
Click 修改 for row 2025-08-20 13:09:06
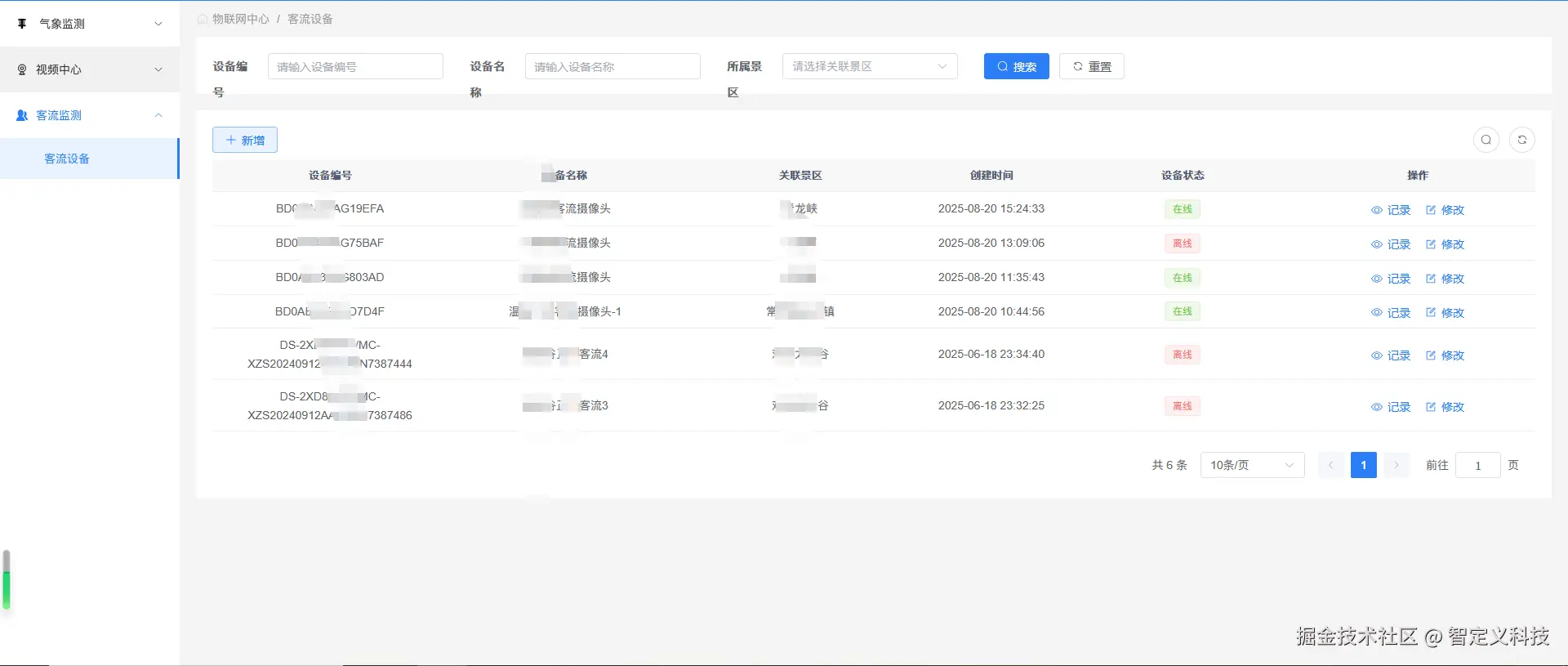pyautogui.click(x=1445, y=244)
